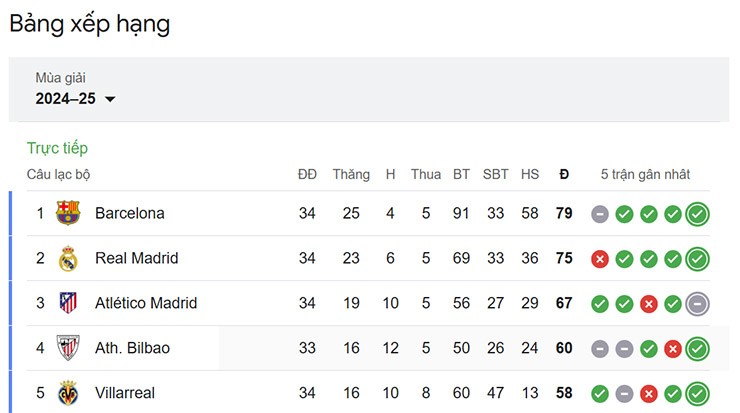The height and width of the screenshot is (413, 740).
Task: Click Barcelona's latest circled win icon
Action: pos(698,214)
